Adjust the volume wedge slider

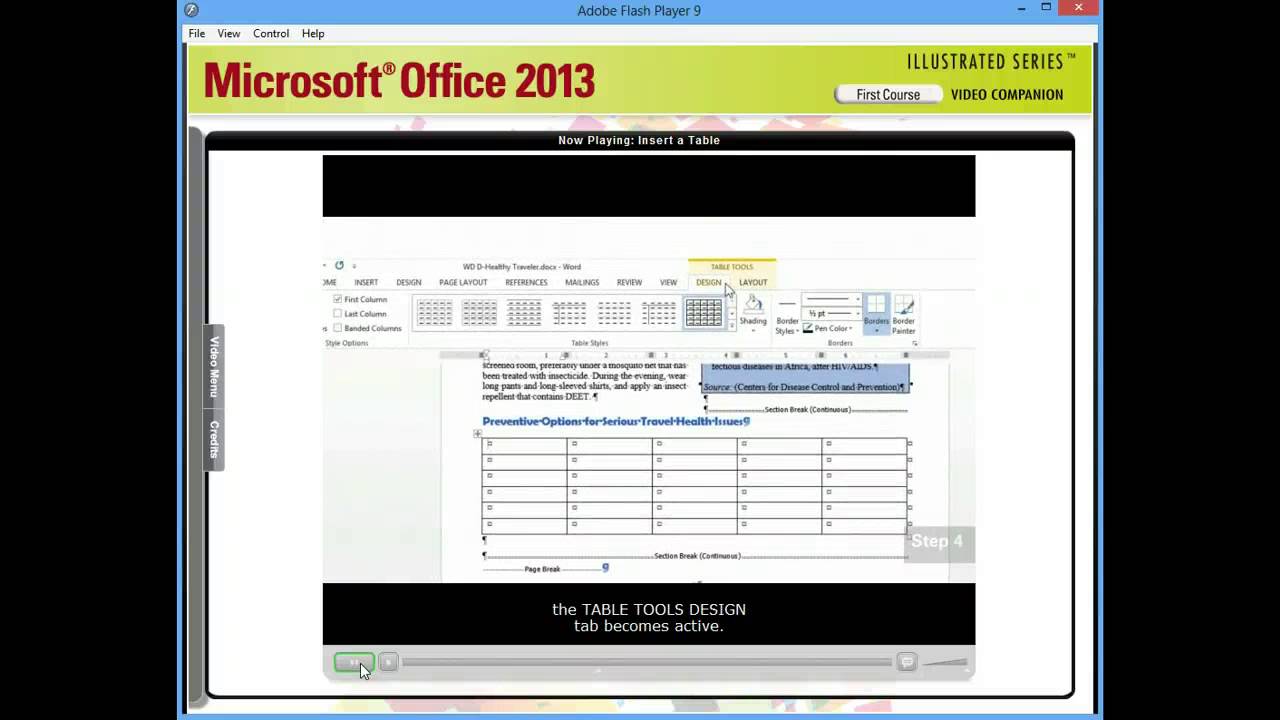(x=944, y=662)
